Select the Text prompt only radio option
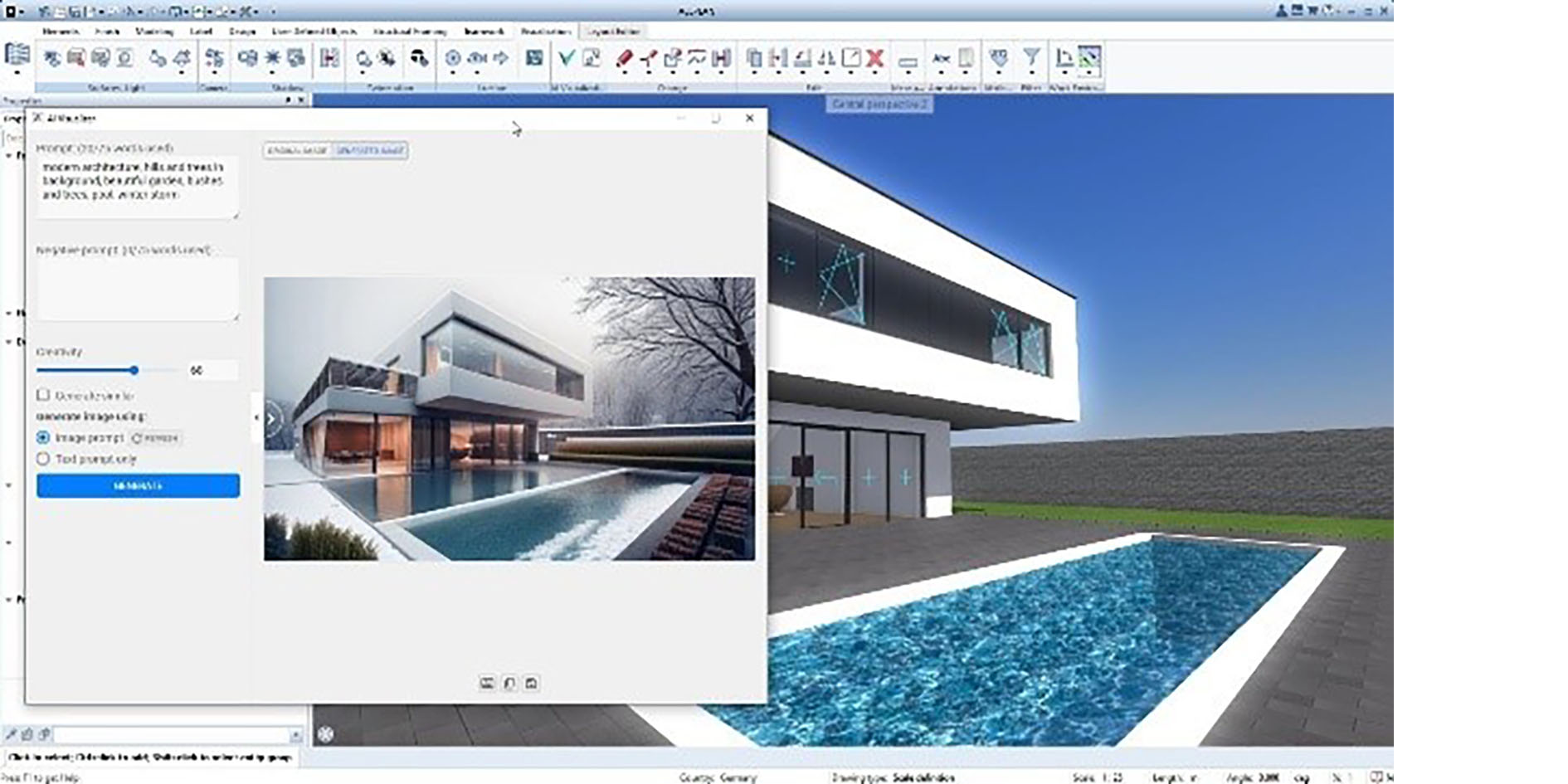 click(x=43, y=459)
